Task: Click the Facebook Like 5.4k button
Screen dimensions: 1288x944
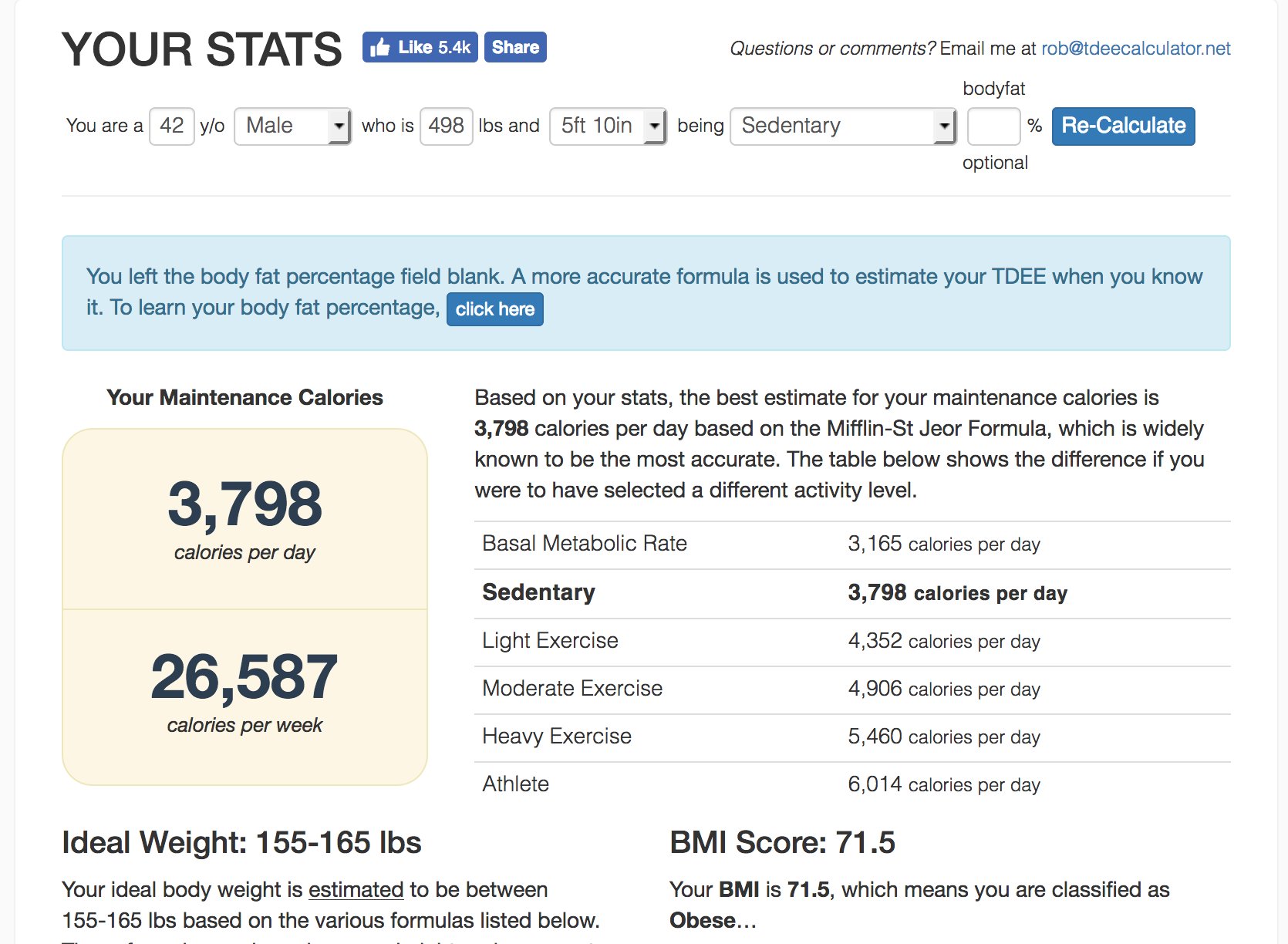Action: click(420, 47)
